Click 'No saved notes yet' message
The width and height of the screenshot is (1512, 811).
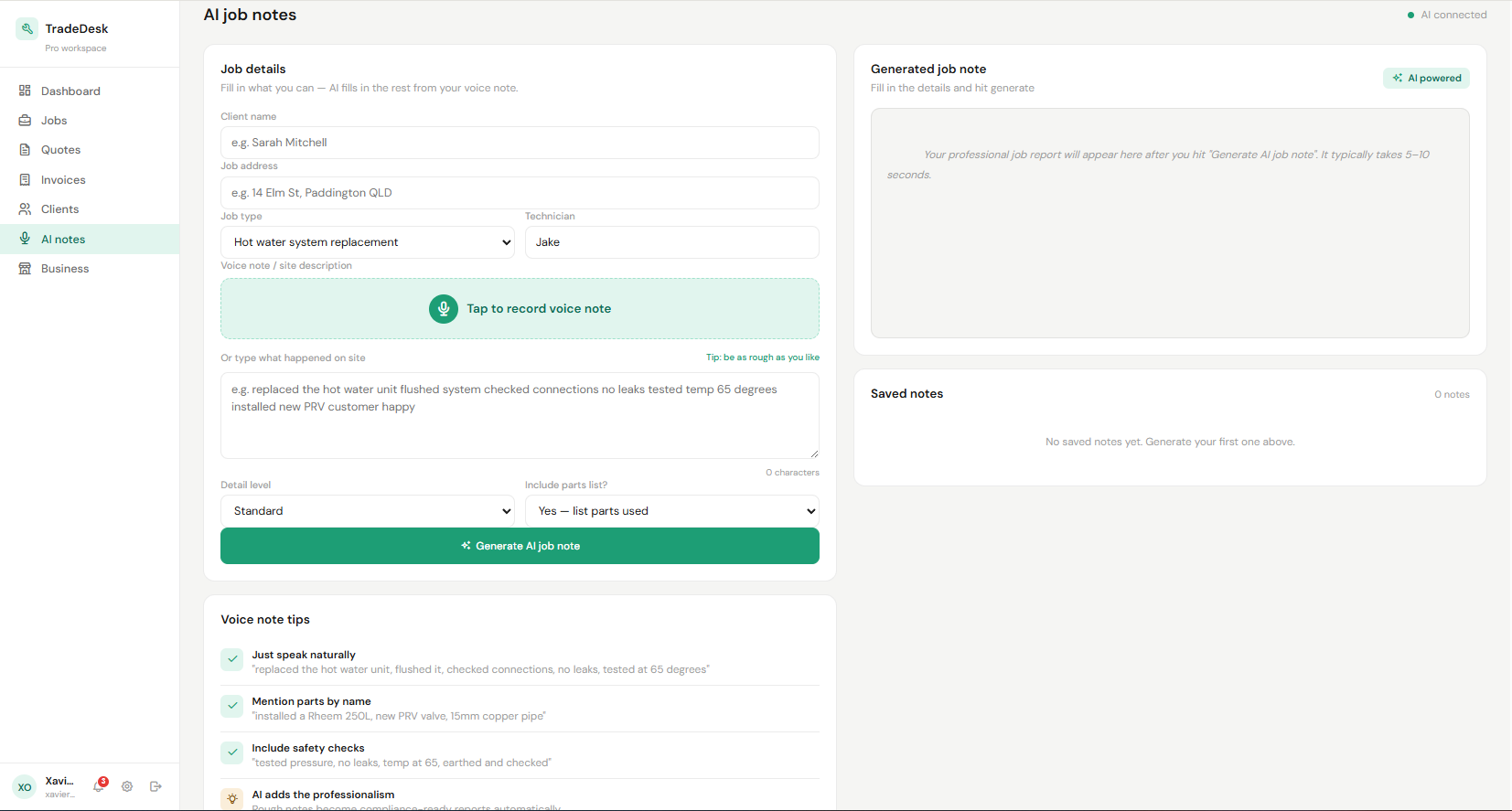pyautogui.click(x=1170, y=442)
